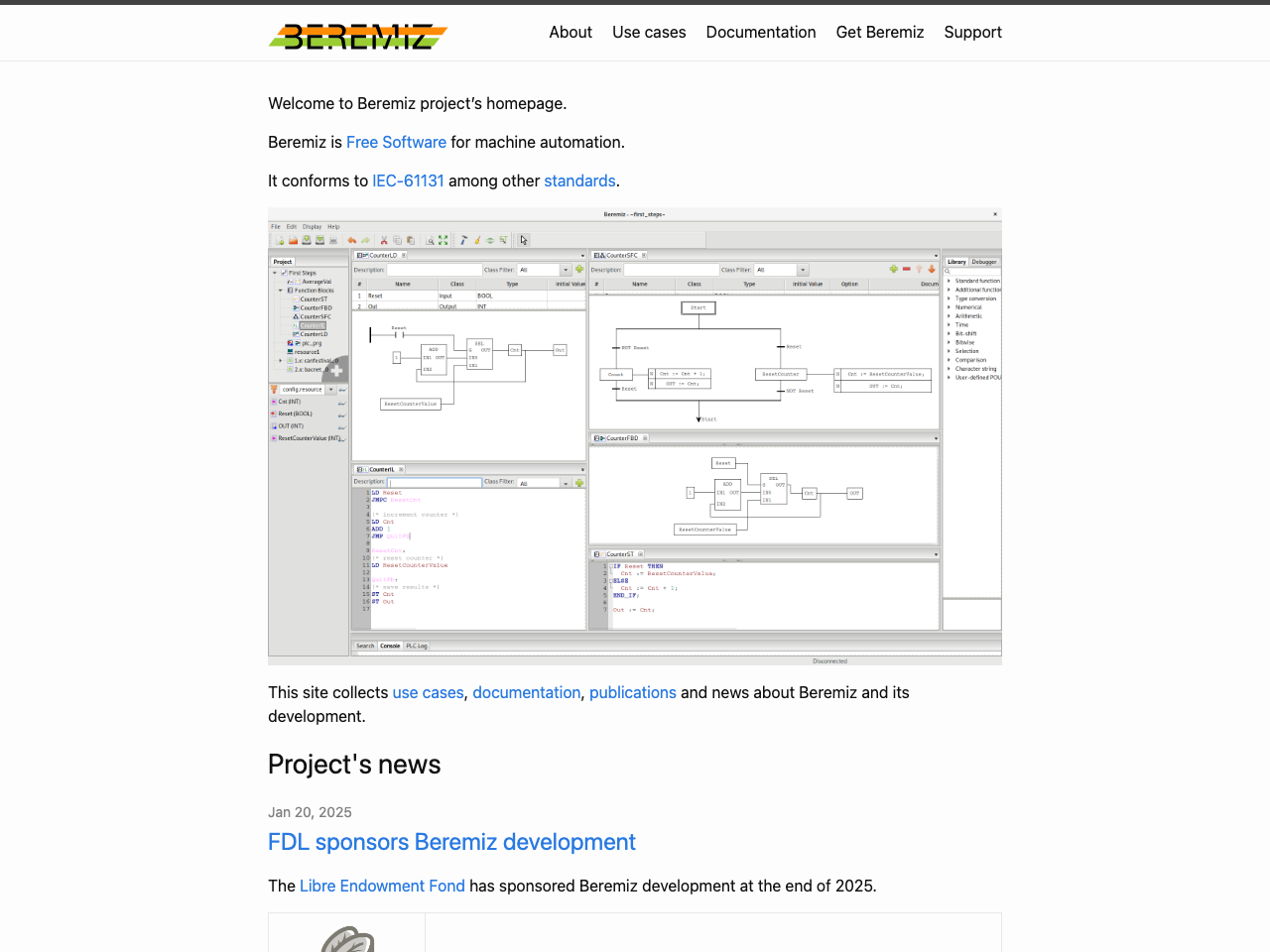Open the Free Software link
The image size is (1270, 952).
pos(396,142)
